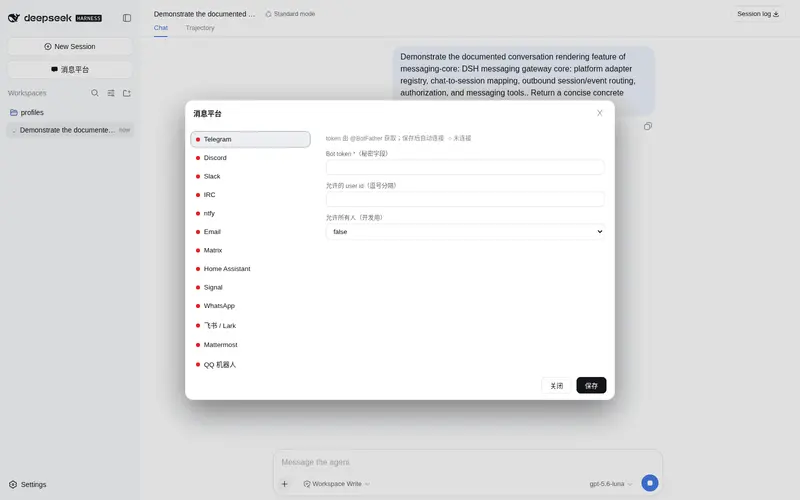
Task: Select the Demonstrate the documente... session
Action: coord(70,130)
